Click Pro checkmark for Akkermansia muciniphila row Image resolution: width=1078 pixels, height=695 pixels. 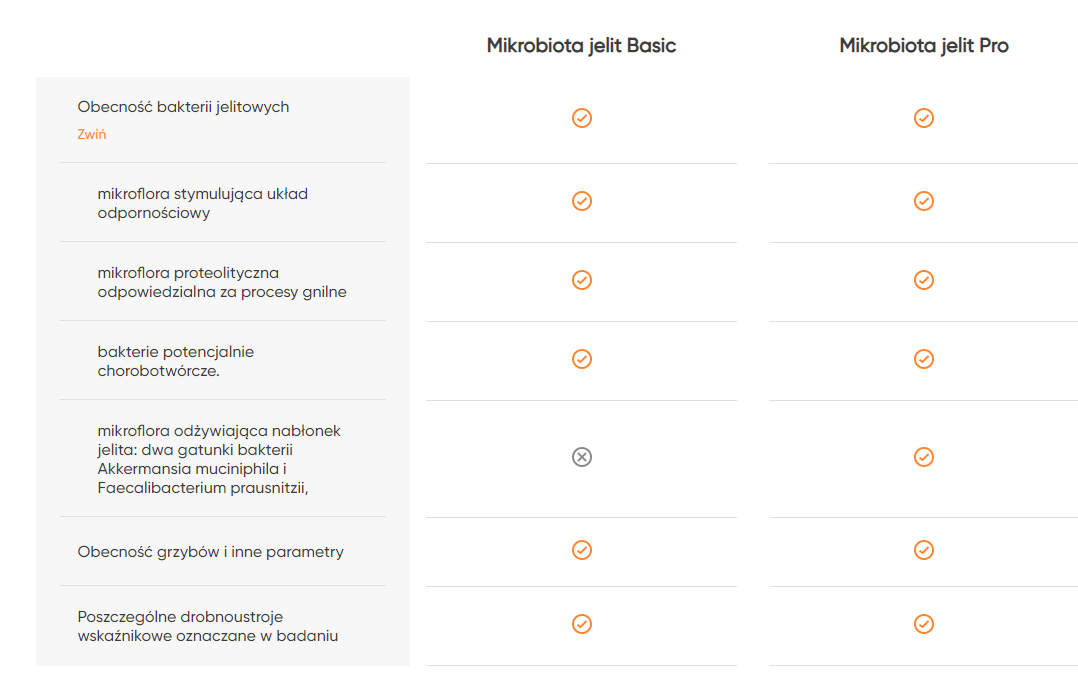(923, 457)
